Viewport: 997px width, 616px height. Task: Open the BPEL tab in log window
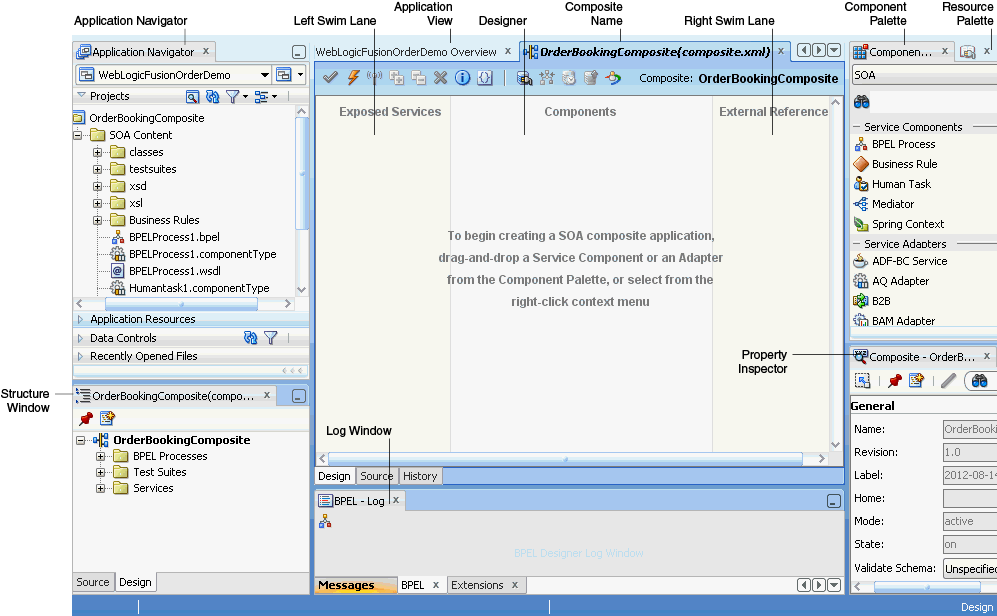pos(413,585)
